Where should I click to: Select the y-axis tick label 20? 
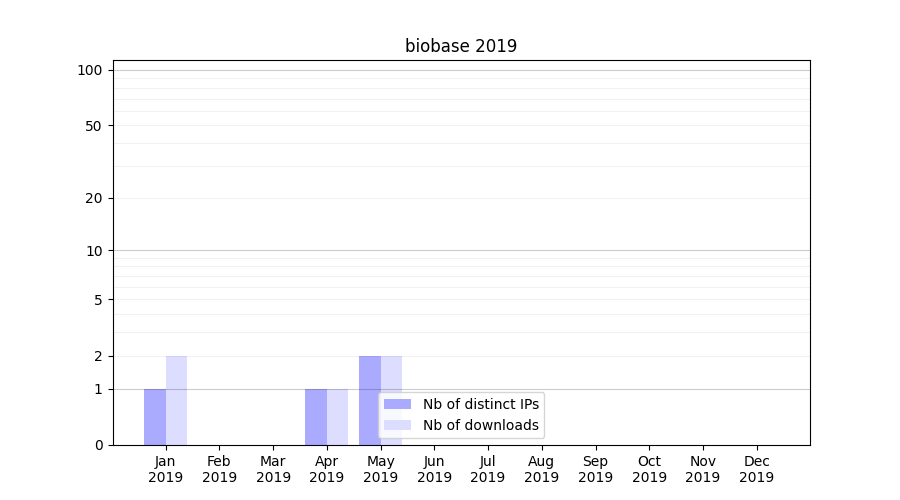click(93, 198)
